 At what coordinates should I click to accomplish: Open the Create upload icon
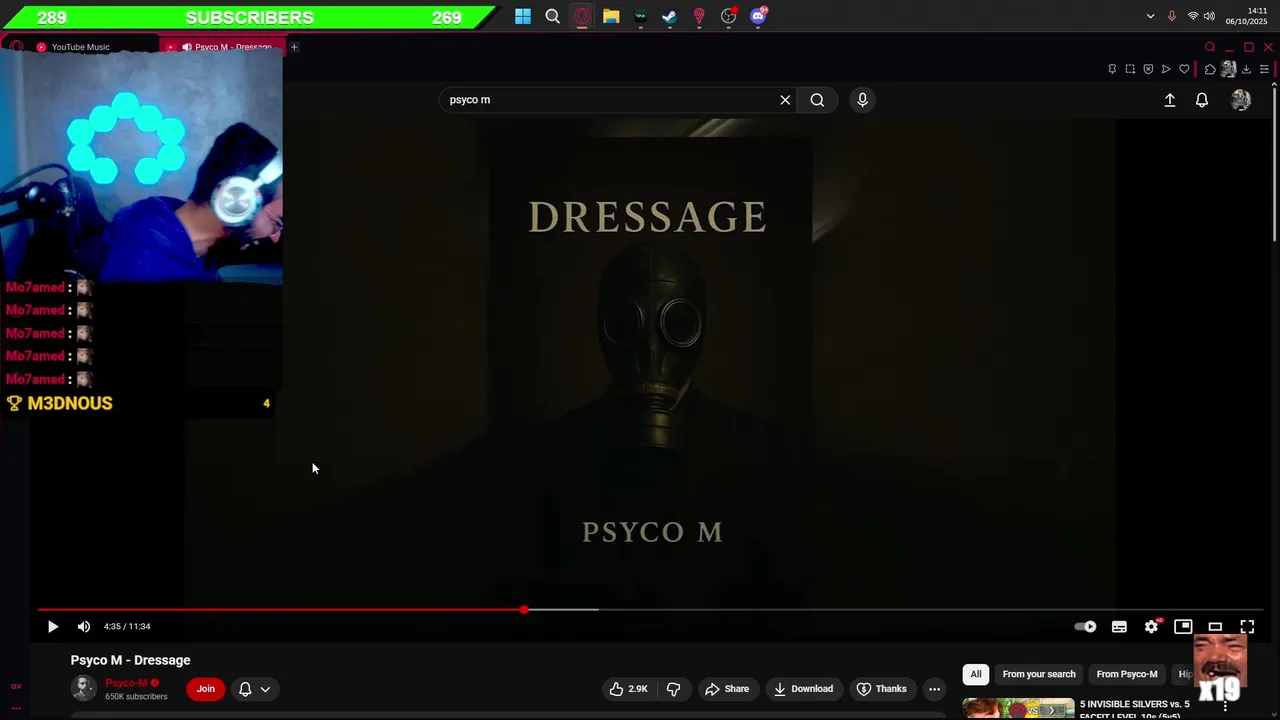point(1170,100)
